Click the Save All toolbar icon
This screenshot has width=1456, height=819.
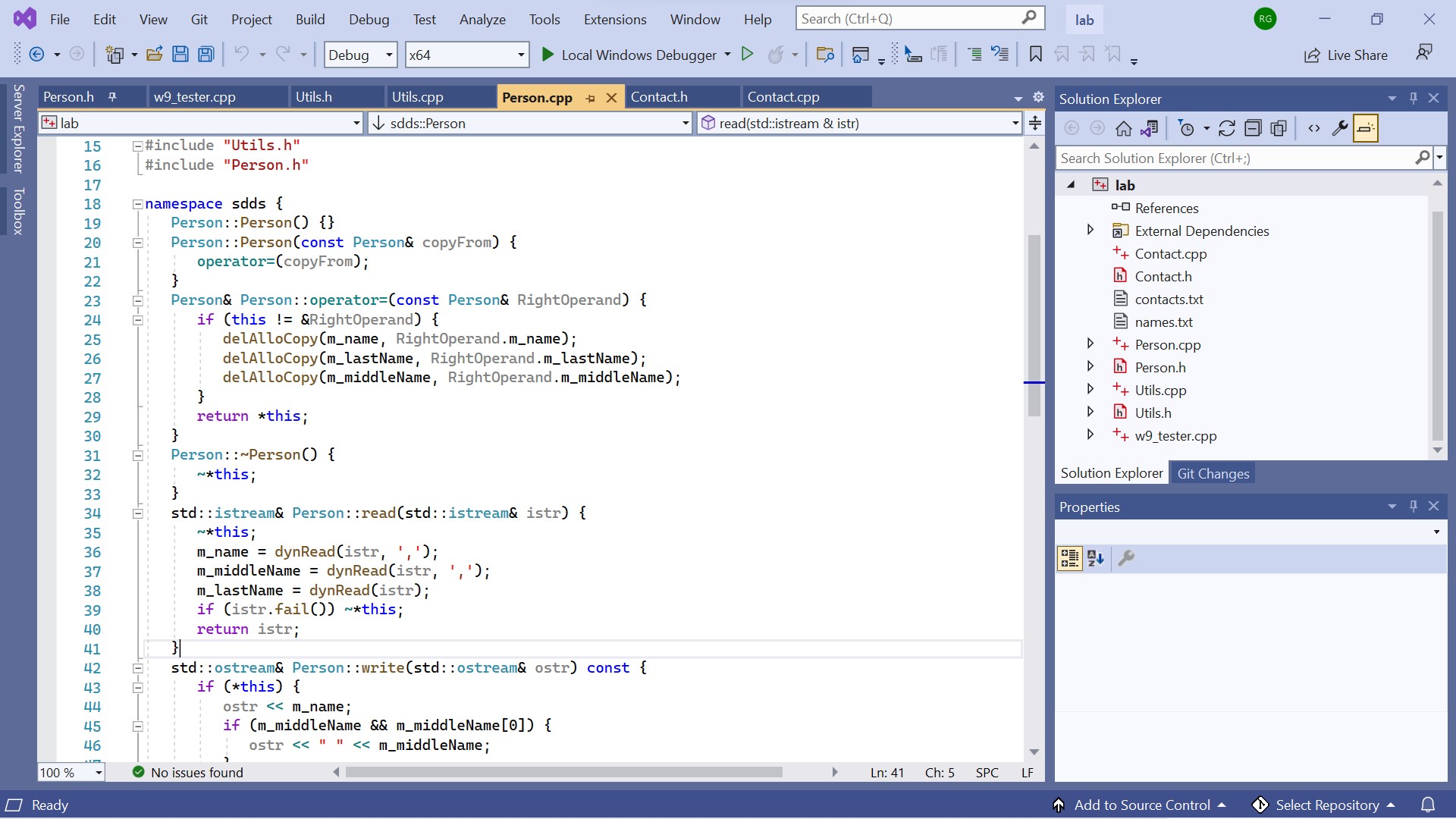pos(206,55)
